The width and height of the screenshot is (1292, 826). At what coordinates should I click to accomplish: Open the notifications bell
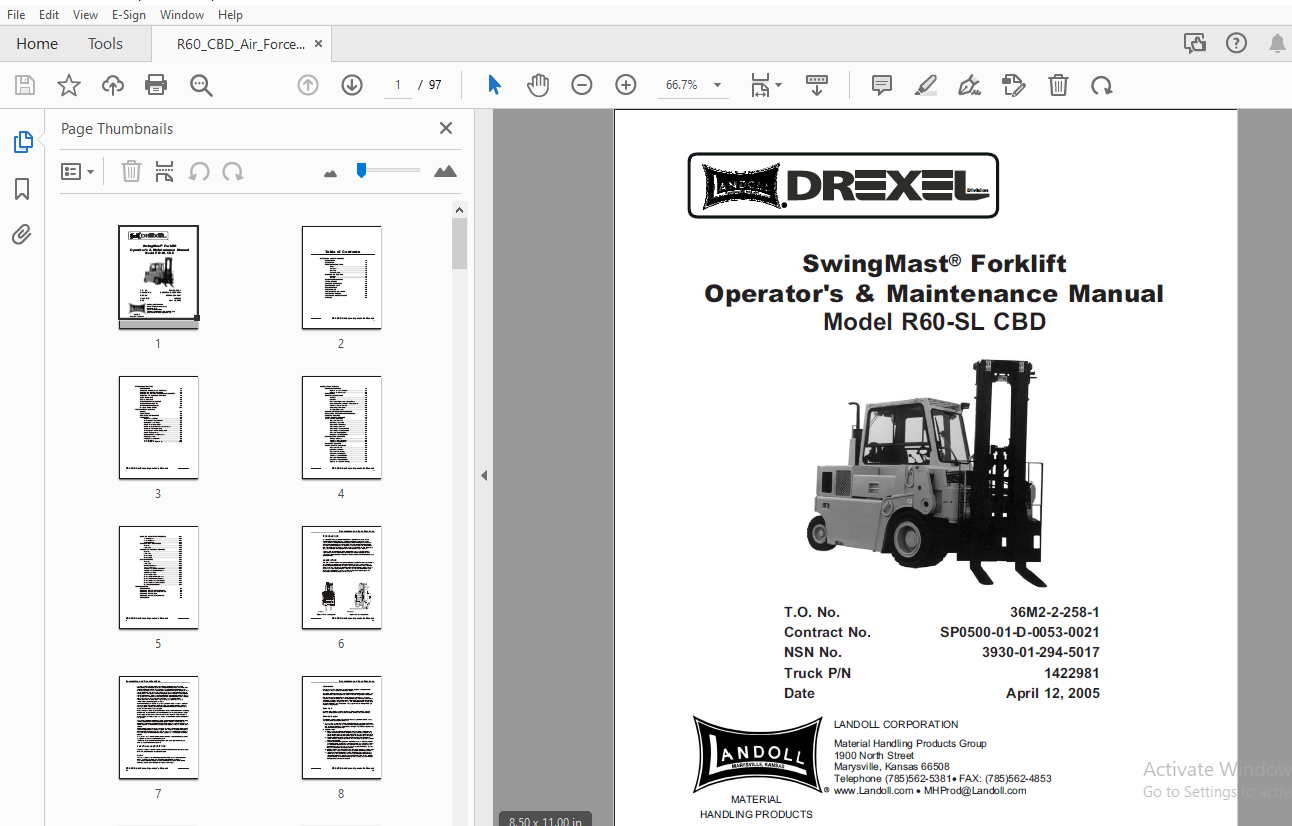pyautogui.click(x=1277, y=43)
